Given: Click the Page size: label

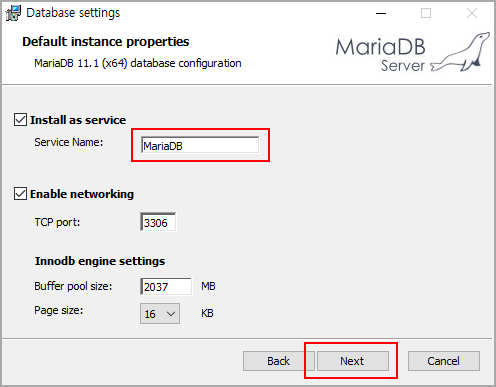Looking at the screenshot, I should [59, 310].
